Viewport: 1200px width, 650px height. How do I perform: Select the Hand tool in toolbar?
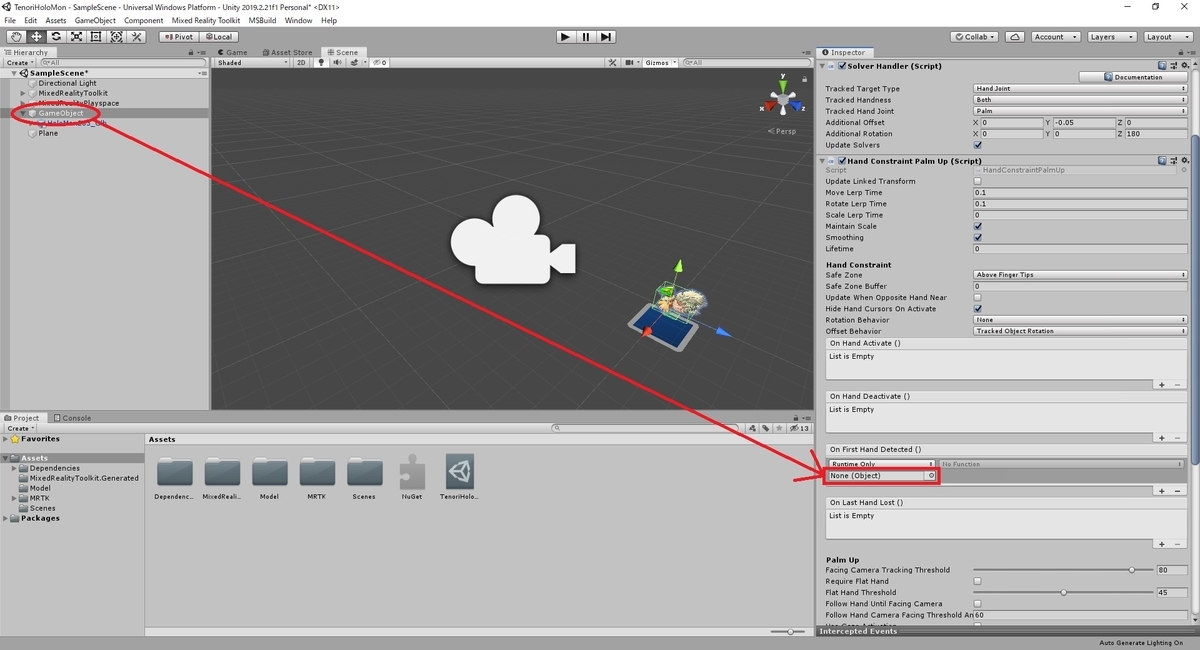16,37
